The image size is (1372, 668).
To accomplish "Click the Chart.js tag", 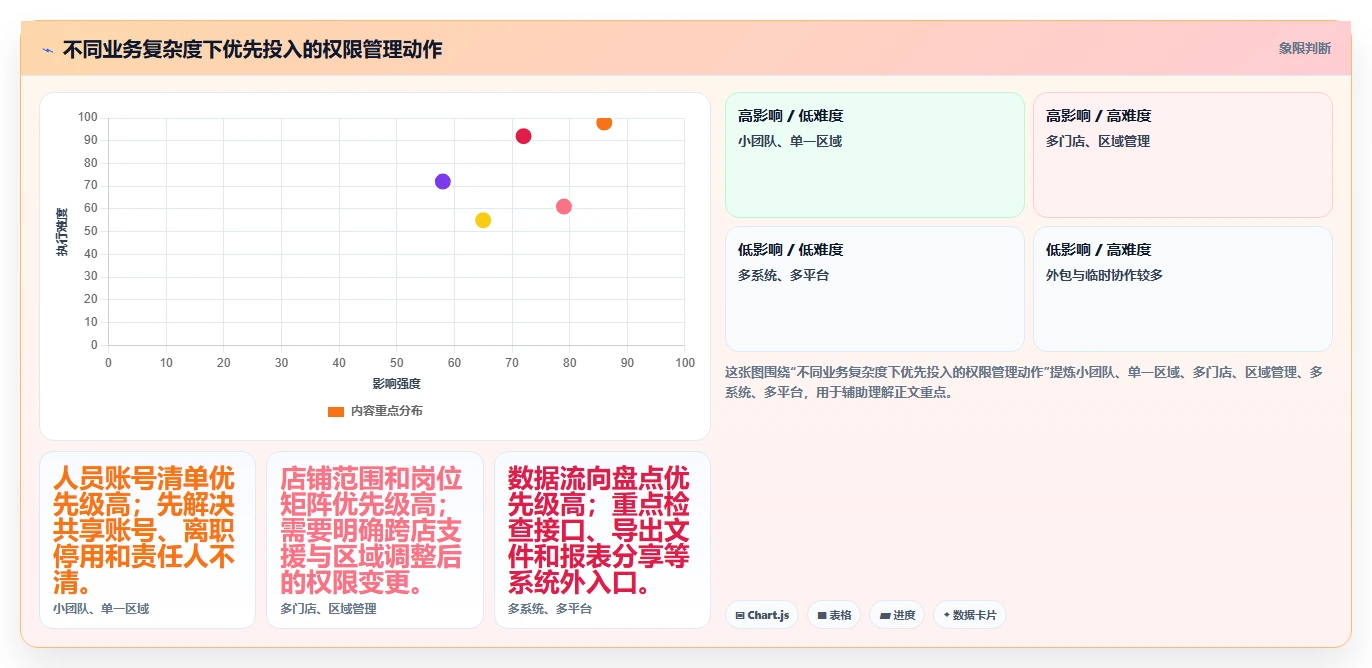I will coord(762,615).
